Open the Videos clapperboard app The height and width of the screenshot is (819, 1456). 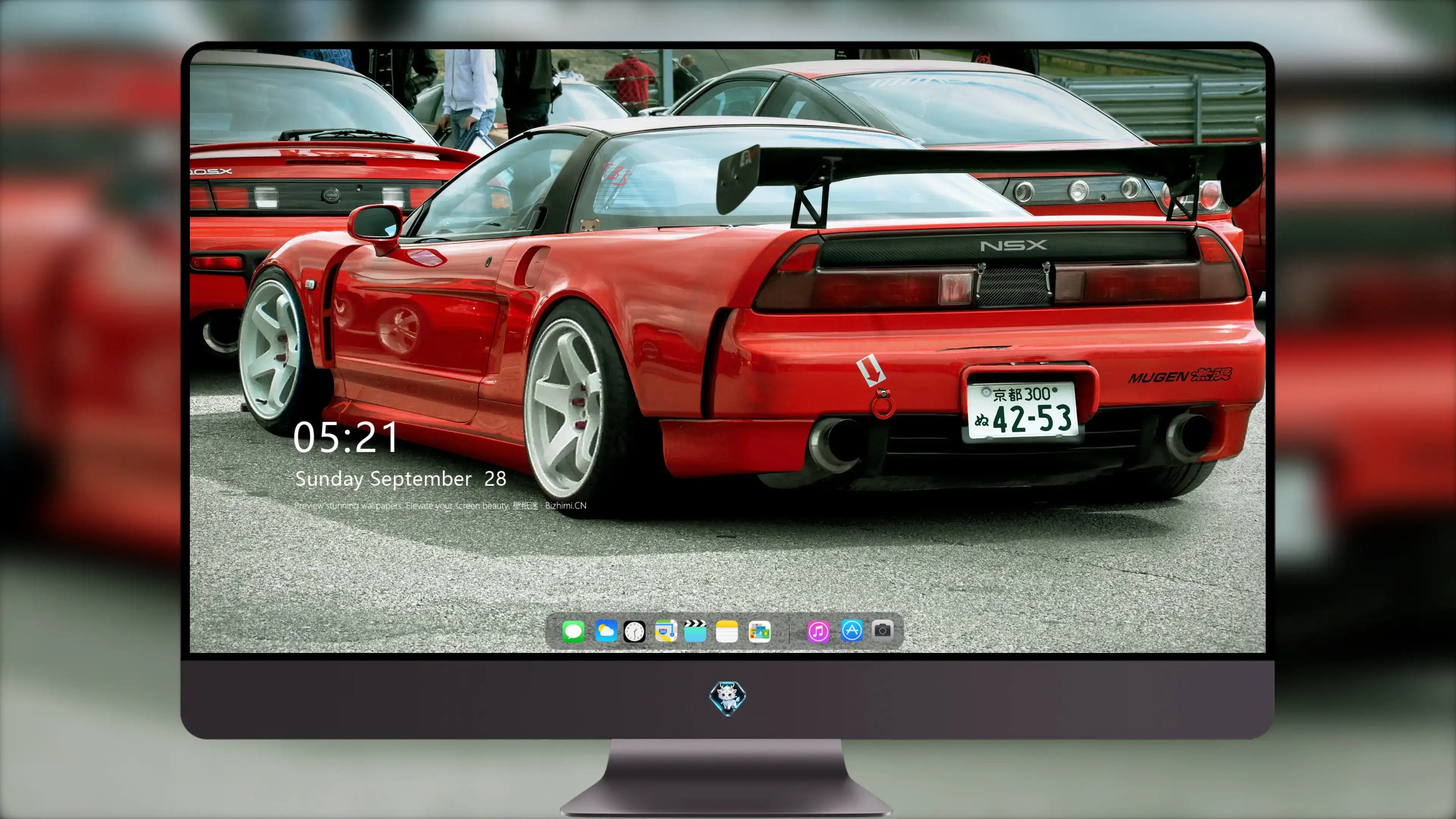click(x=695, y=631)
